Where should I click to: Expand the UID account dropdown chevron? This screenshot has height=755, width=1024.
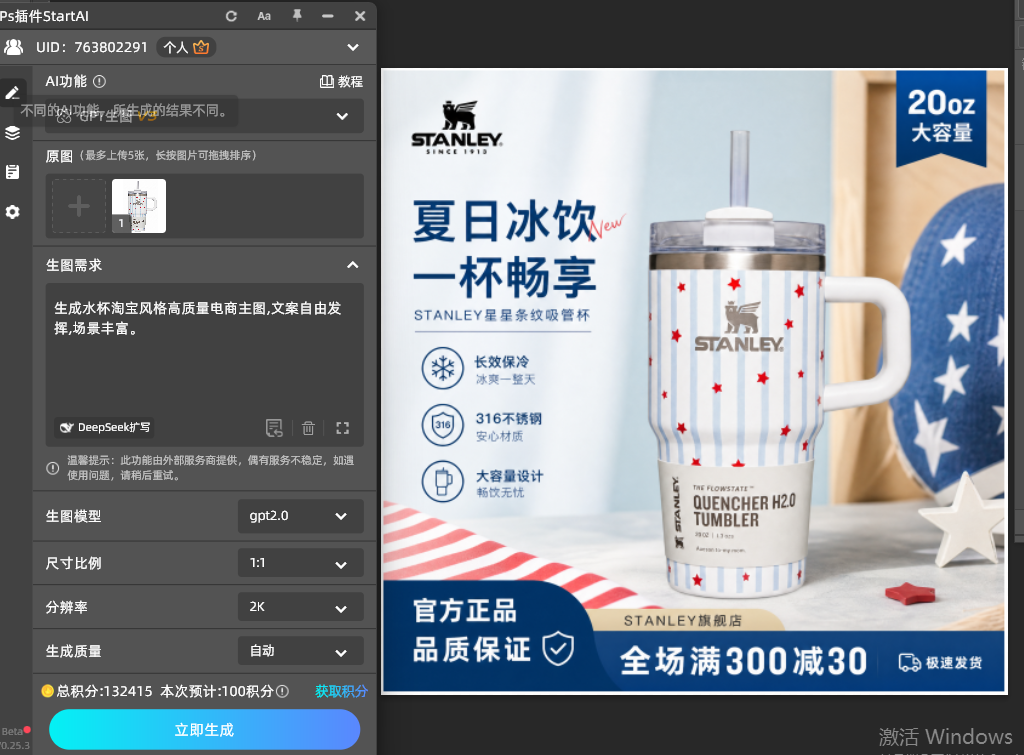coord(353,47)
